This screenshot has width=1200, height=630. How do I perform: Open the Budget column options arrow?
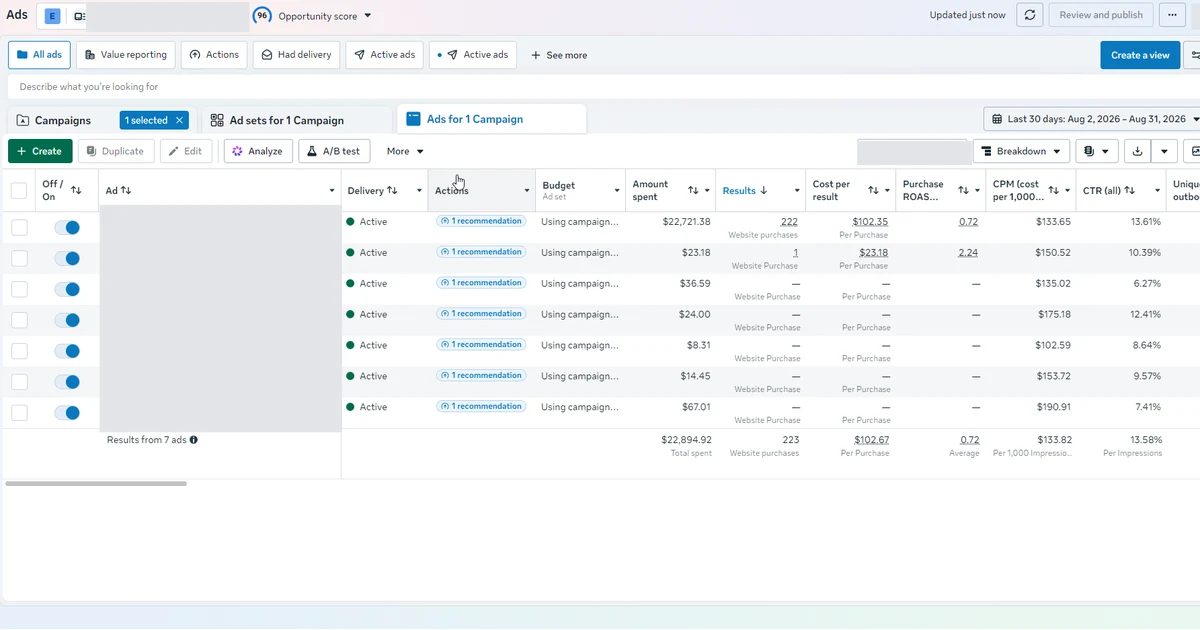tap(616, 190)
